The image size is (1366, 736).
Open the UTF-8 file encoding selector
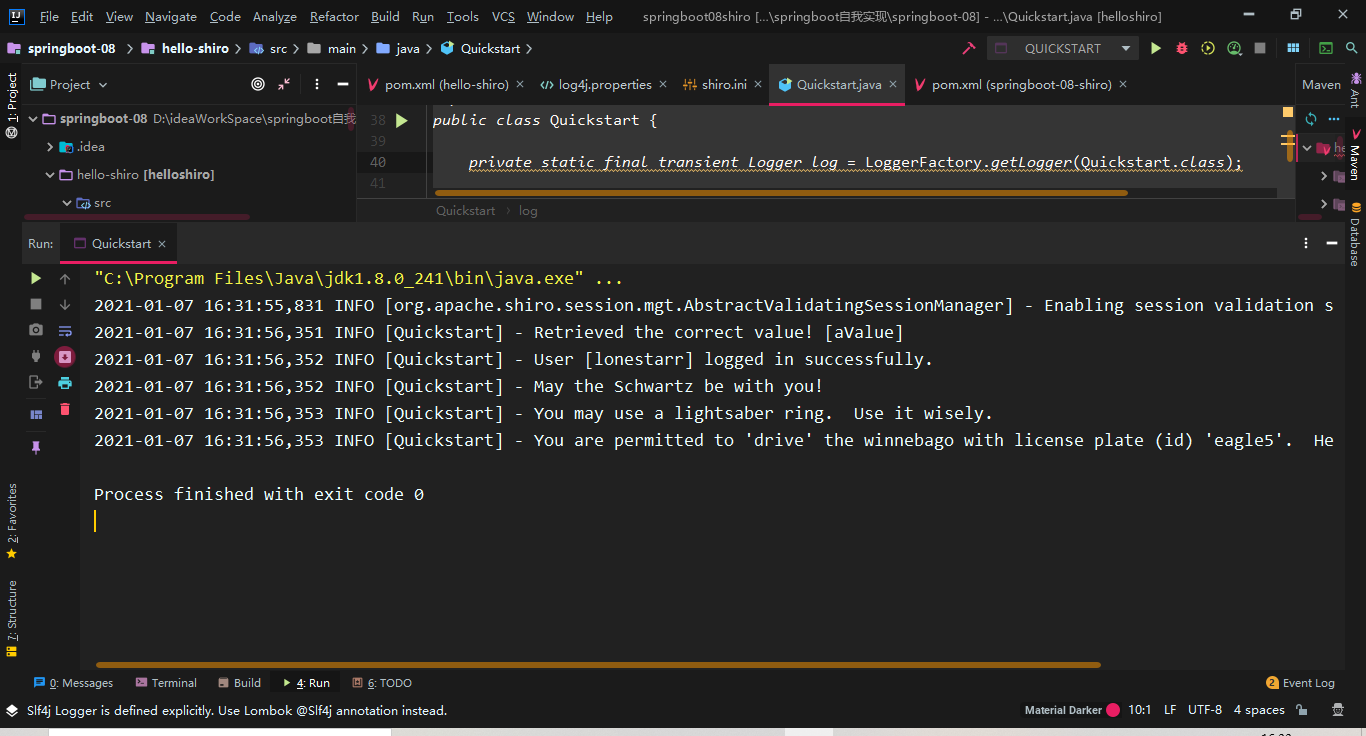click(x=1205, y=710)
